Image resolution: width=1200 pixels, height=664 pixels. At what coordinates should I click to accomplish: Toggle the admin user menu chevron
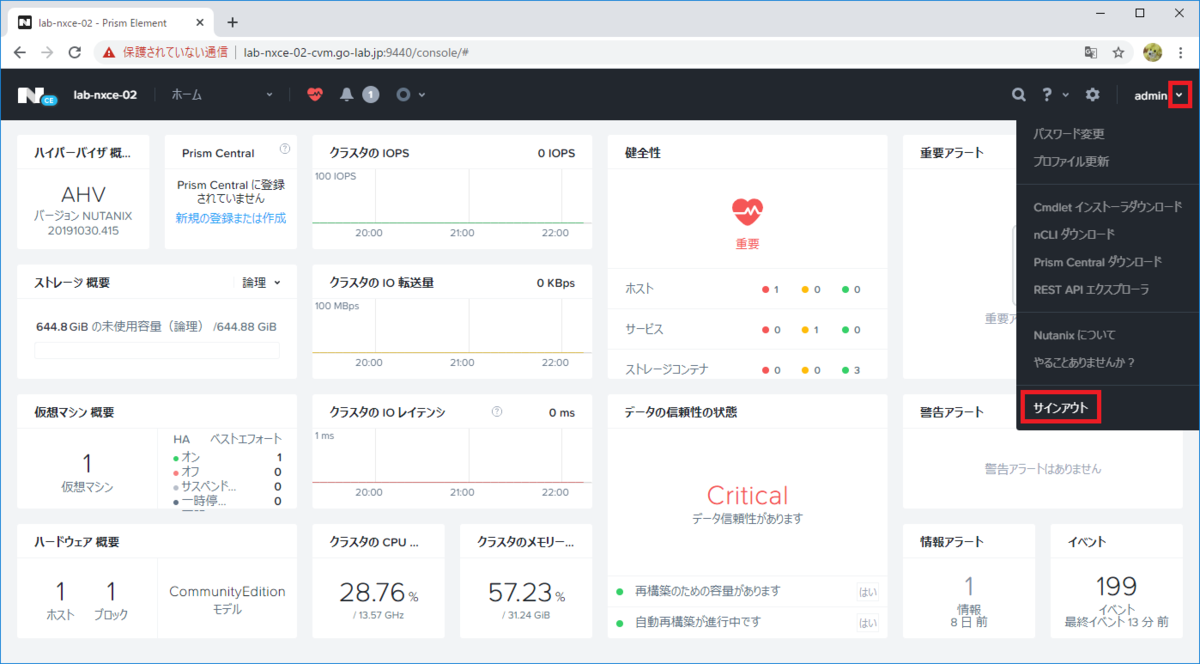1180,95
